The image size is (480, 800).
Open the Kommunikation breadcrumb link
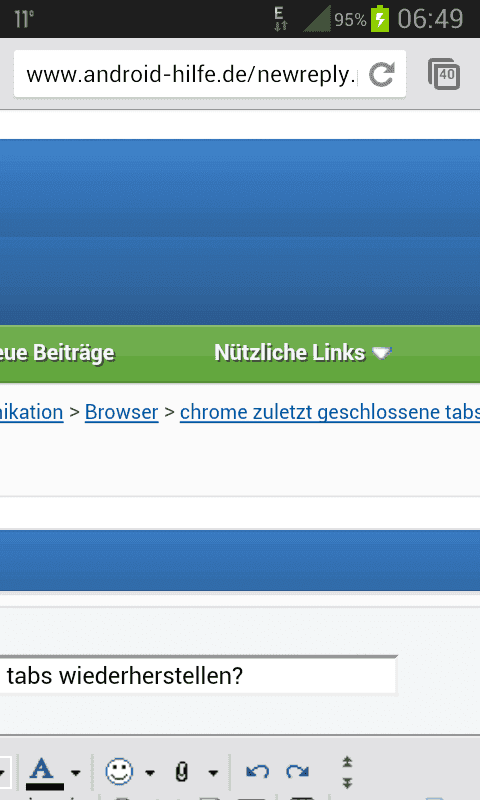pyautogui.click(x=32, y=412)
